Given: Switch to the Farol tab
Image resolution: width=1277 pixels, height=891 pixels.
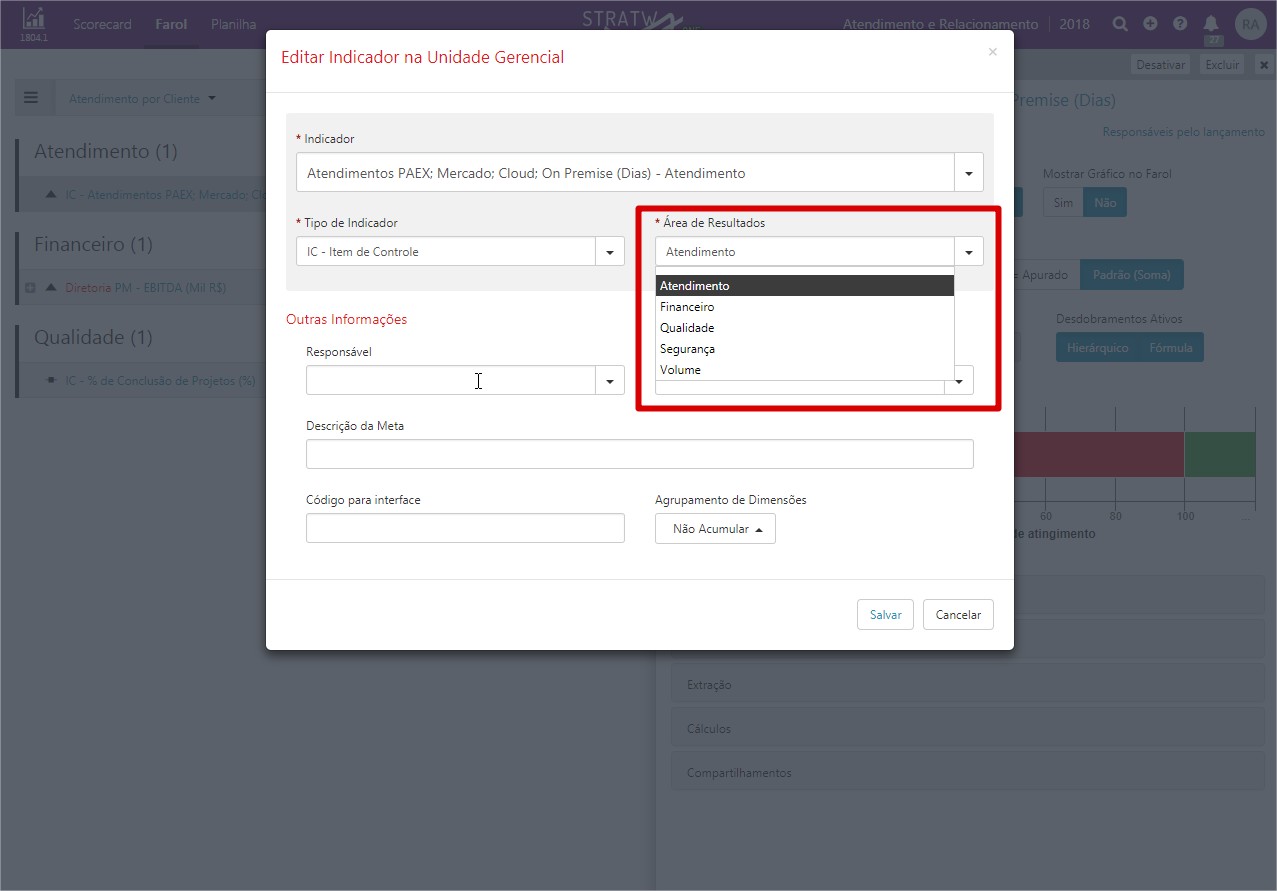Looking at the screenshot, I should [171, 24].
